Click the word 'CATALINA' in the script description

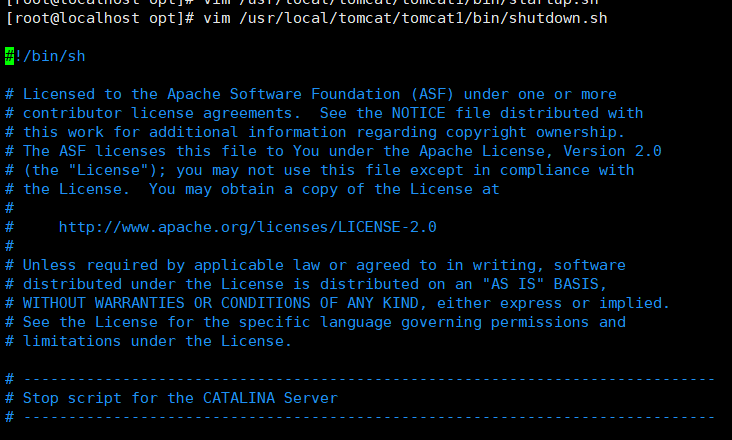(x=239, y=398)
